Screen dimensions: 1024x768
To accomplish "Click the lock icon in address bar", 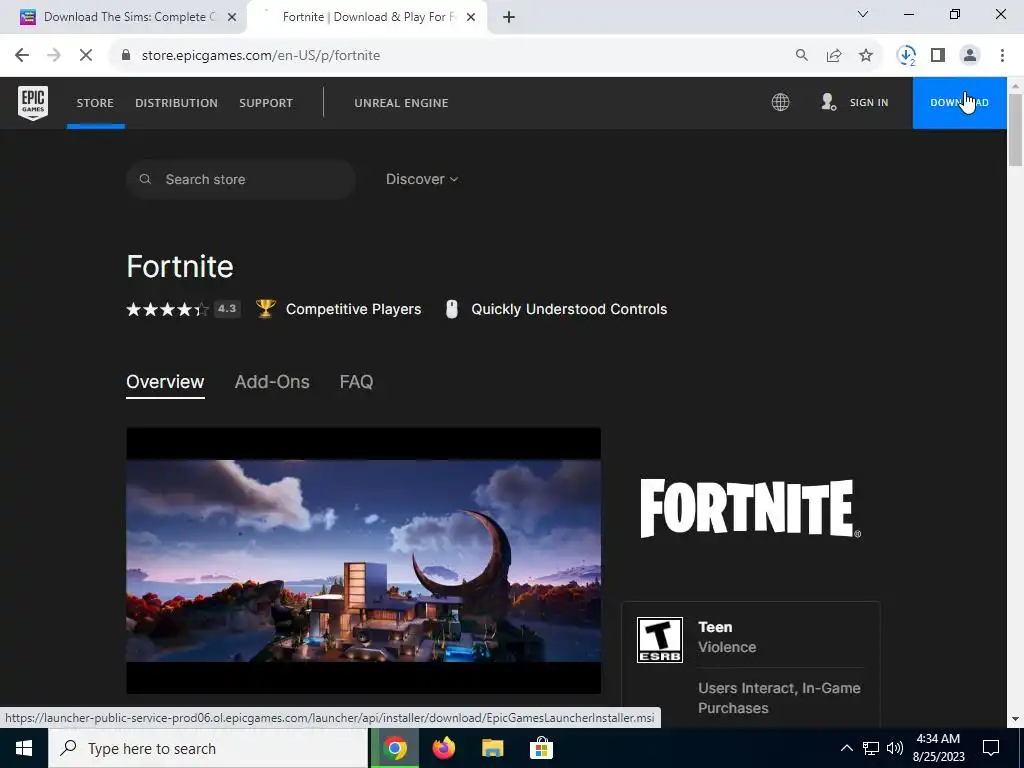I will [126, 55].
